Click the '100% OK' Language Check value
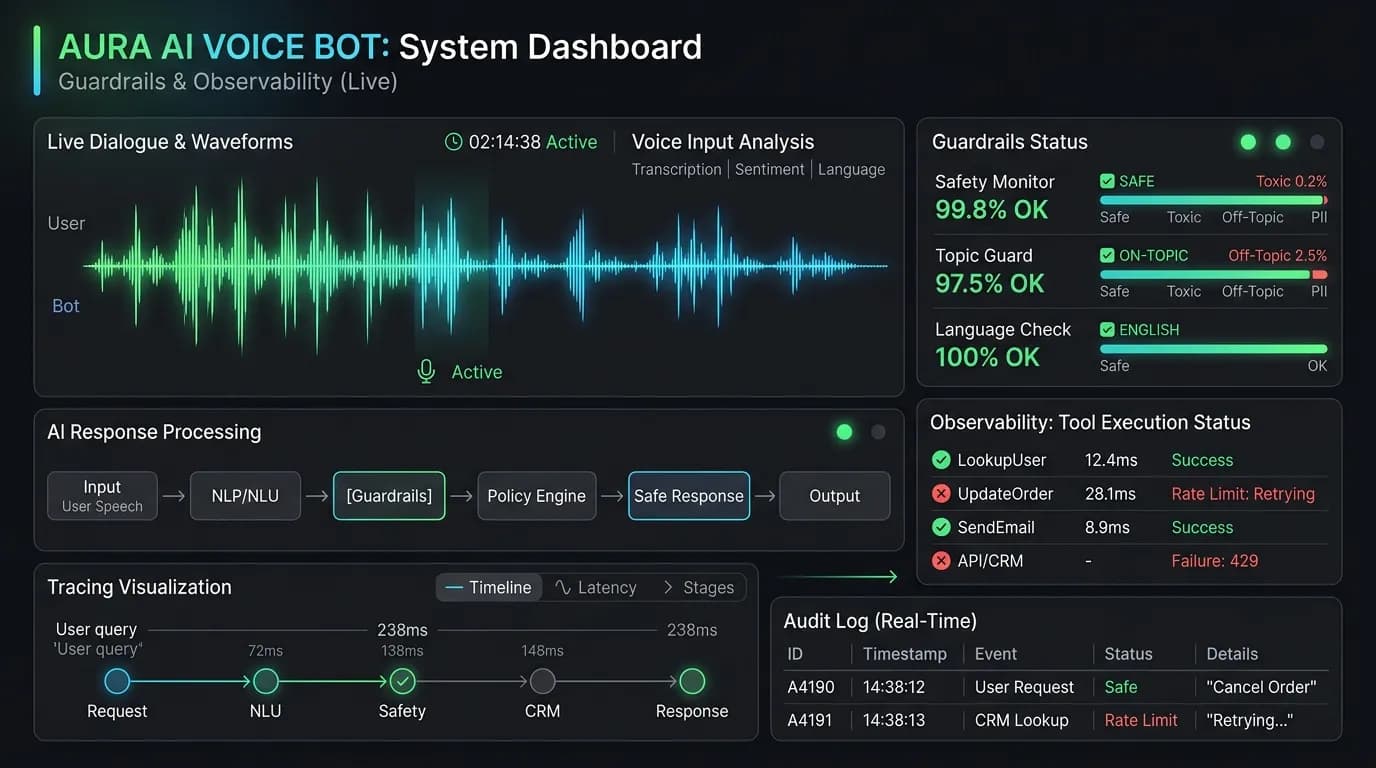The image size is (1376, 768). 988,357
